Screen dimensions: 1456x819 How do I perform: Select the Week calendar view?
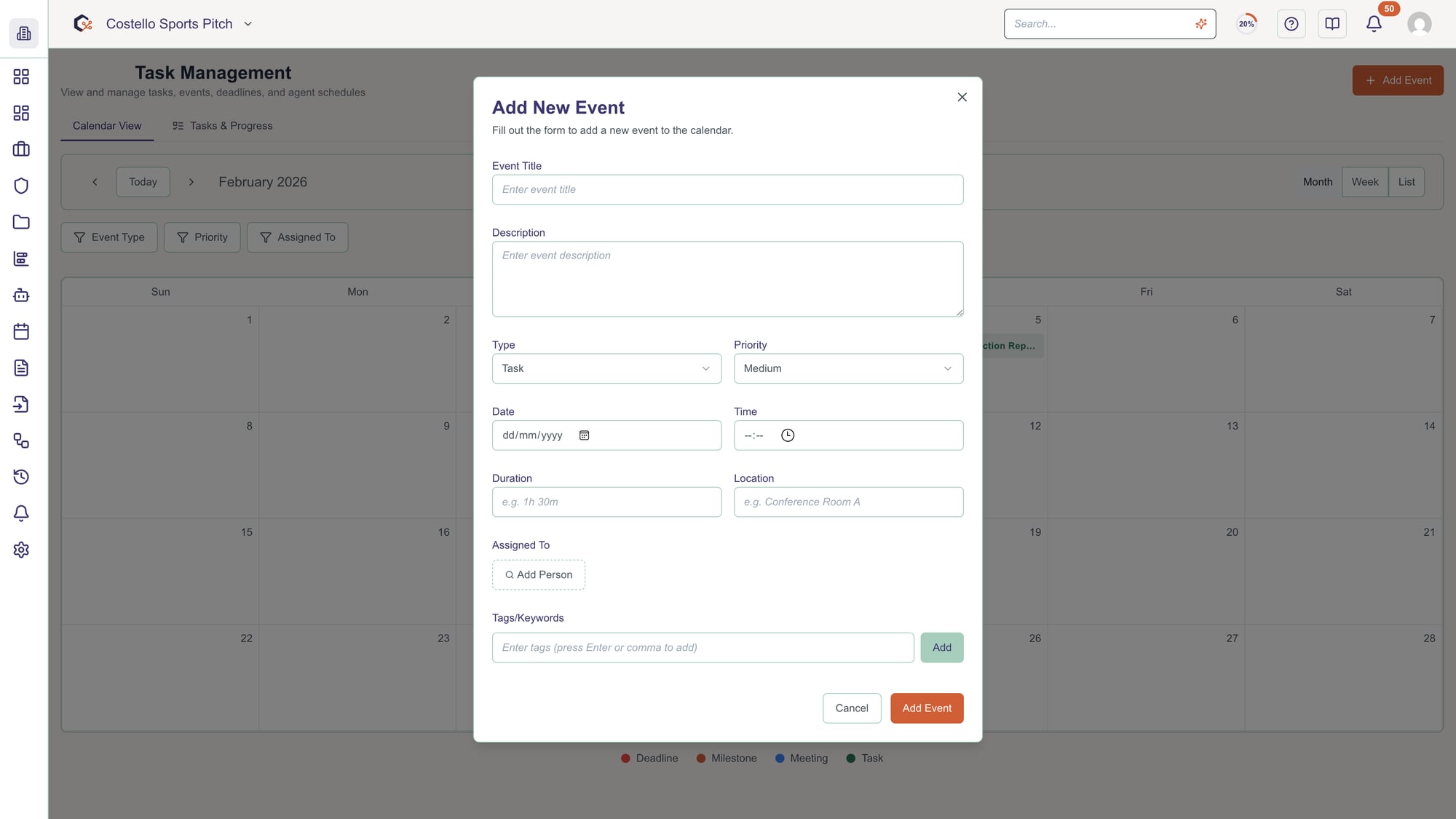(x=1364, y=181)
